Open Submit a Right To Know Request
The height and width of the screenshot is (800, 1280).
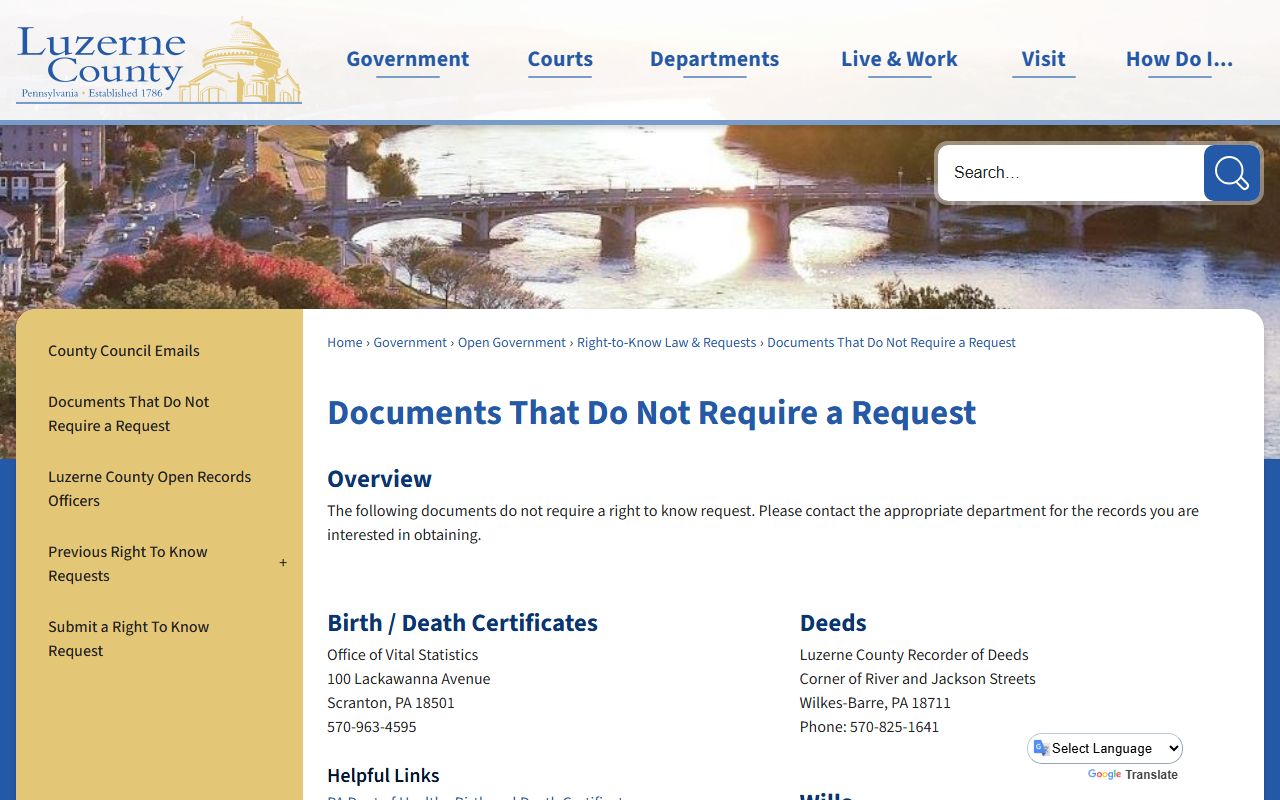click(129, 639)
